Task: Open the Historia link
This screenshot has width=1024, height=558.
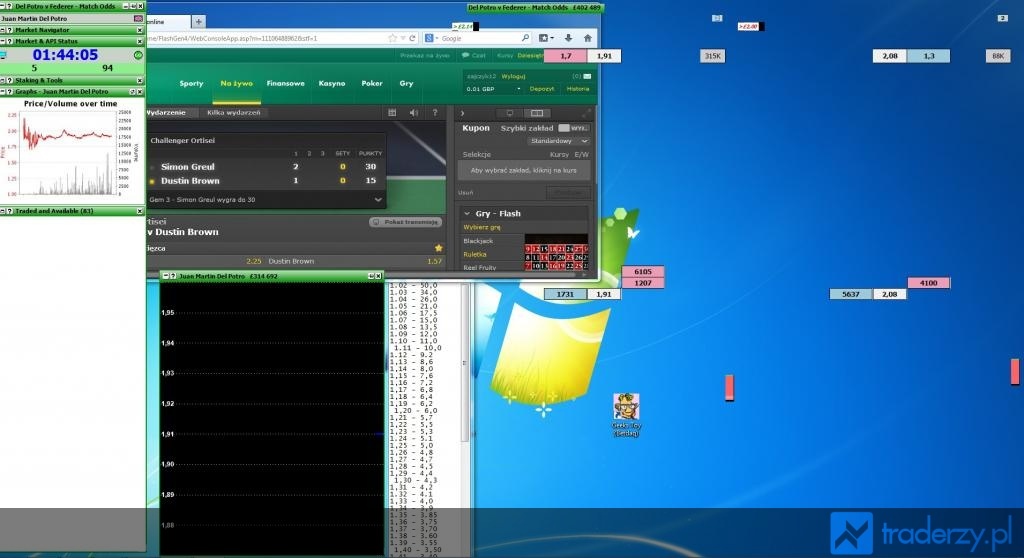Action: click(577, 89)
